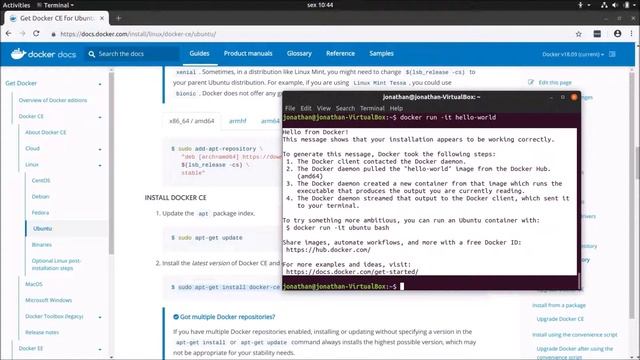Expand the Docker EE sidebar section
This screenshot has height=360, width=640.
tap(100, 349)
